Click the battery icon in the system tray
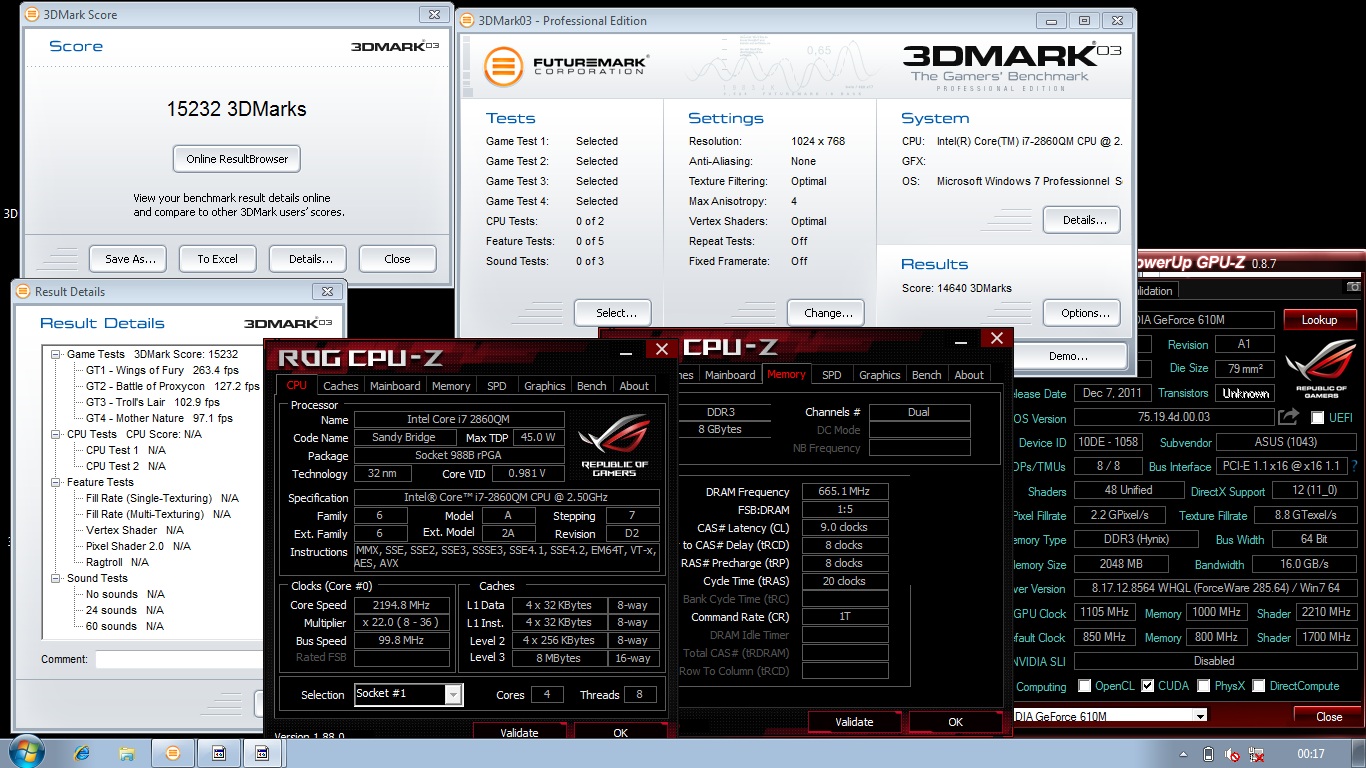The width and height of the screenshot is (1366, 768). [1208, 754]
